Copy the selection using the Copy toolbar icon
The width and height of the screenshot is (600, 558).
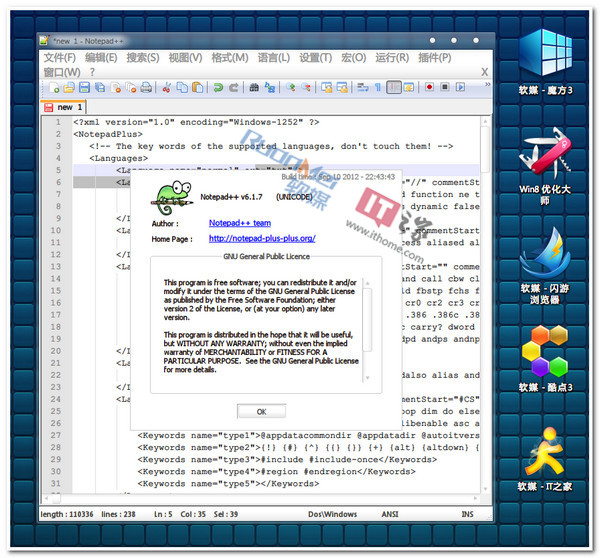click(182, 88)
